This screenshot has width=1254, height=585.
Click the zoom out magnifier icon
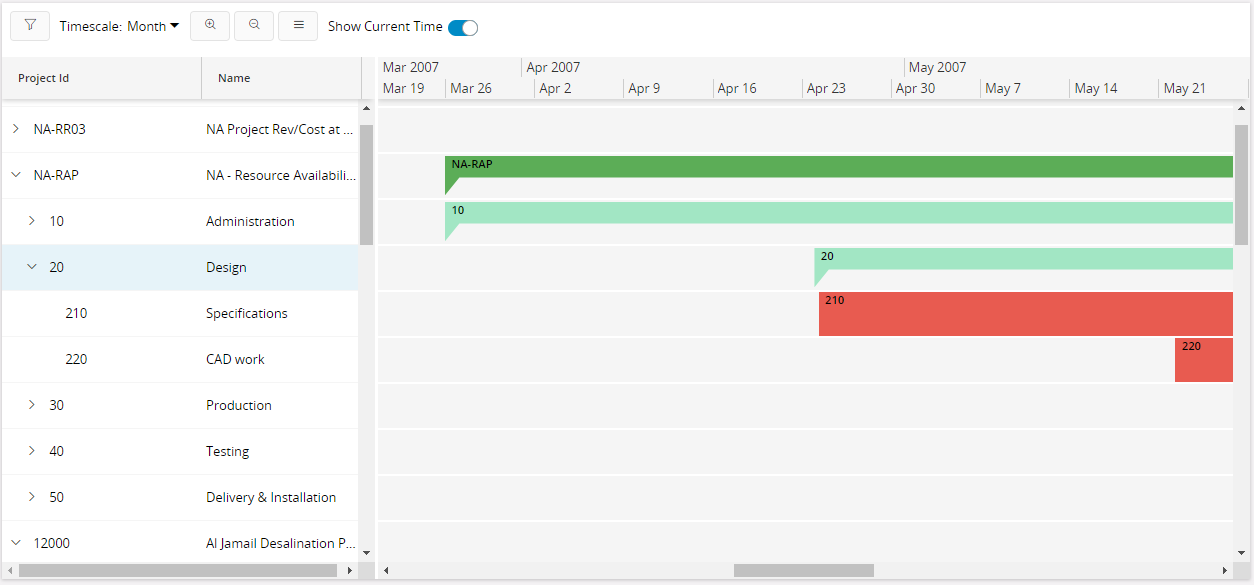click(x=254, y=26)
